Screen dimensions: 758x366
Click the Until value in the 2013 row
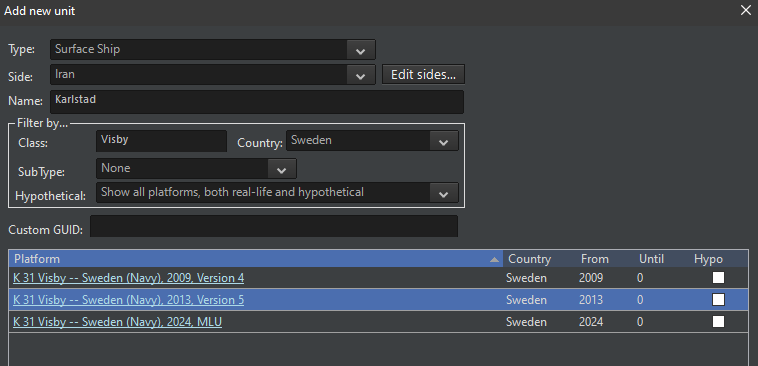[x=640, y=300]
